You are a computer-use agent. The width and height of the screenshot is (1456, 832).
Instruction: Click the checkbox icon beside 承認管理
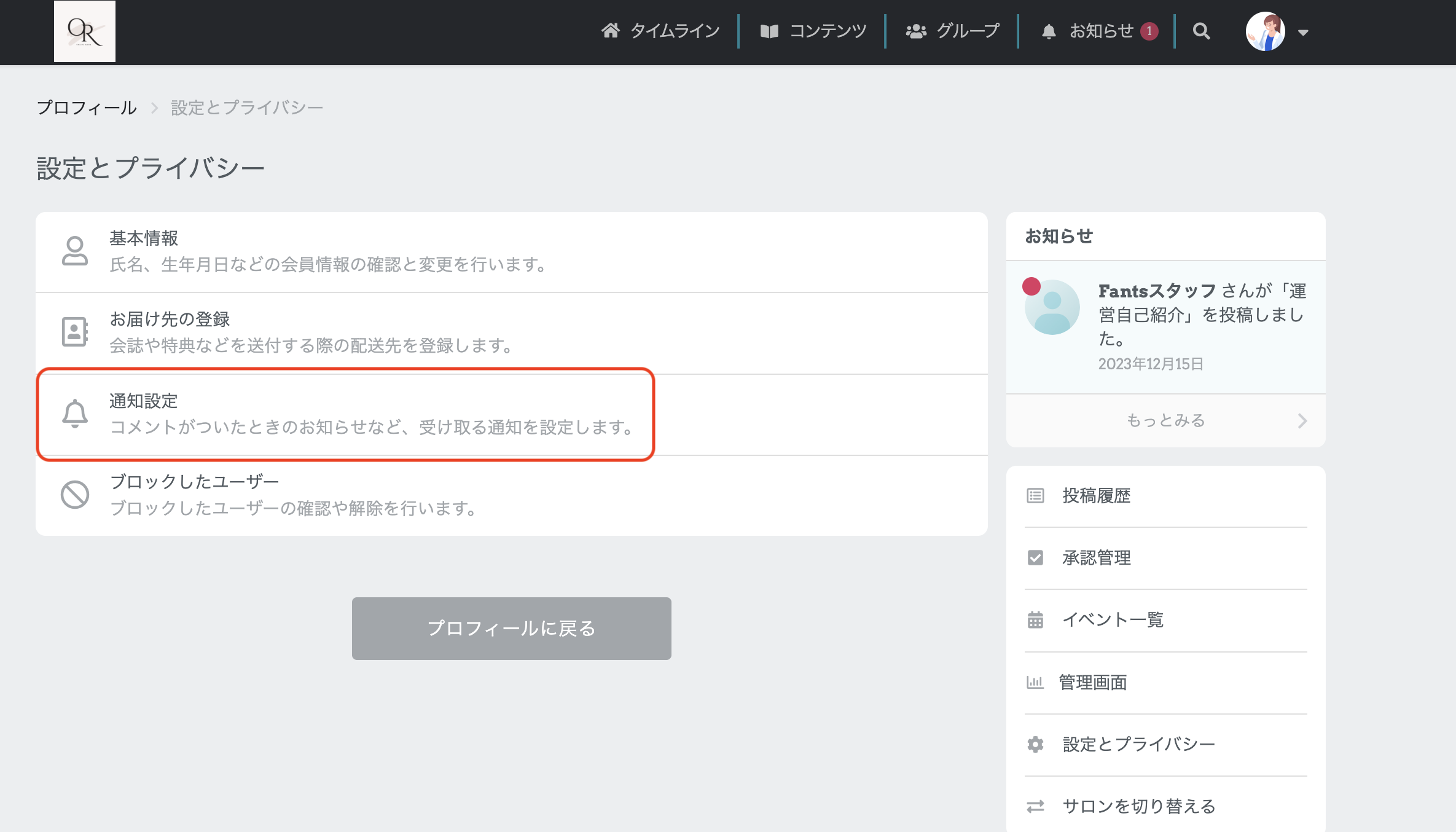click(1035, 557)
